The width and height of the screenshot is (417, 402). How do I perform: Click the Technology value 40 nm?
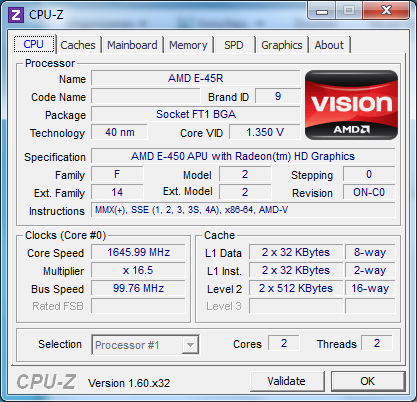point(119,132)
